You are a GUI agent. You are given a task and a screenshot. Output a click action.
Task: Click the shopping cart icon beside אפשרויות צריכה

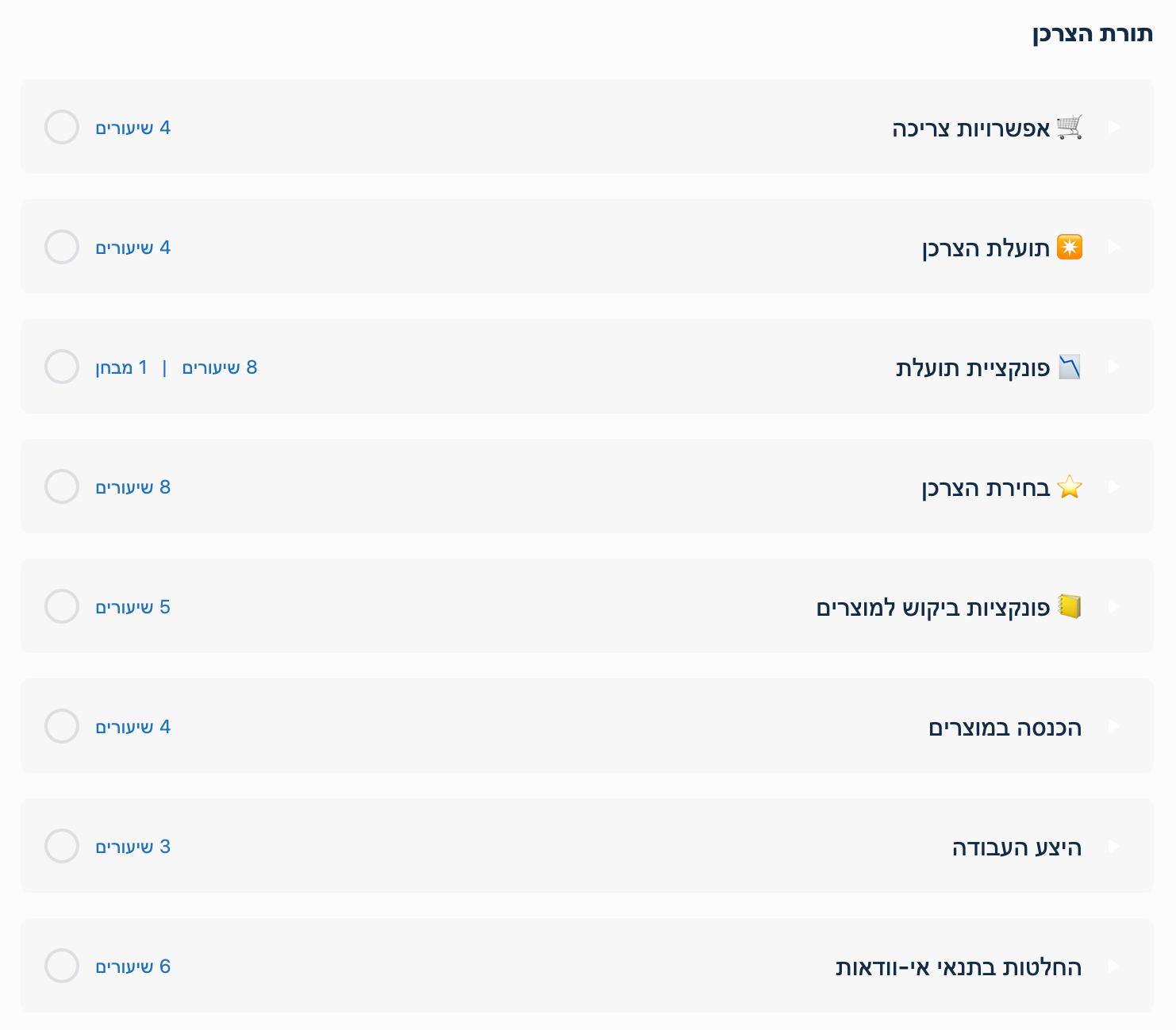(1070, 127)
